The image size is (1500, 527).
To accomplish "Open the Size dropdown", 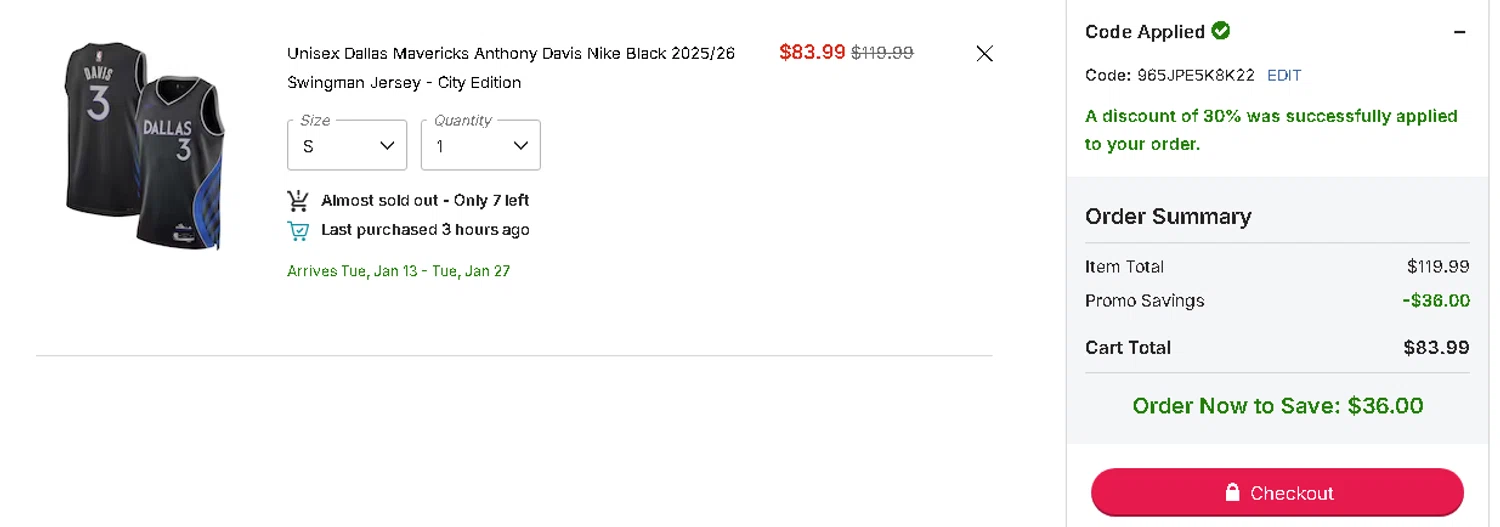I will click(x=347, y=146).
